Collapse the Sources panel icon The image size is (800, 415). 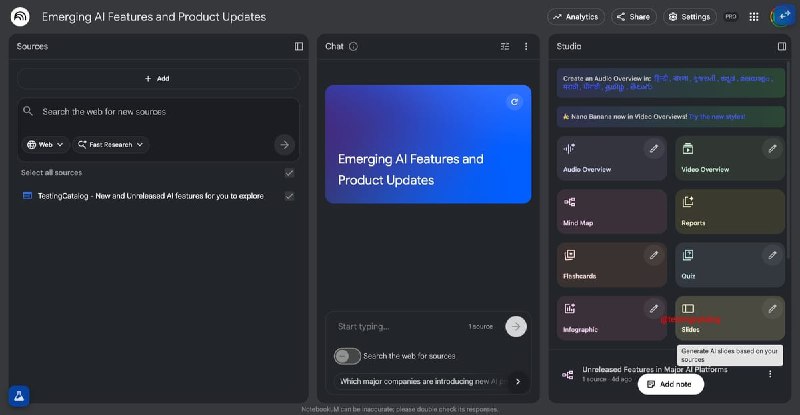coord(299,46)
